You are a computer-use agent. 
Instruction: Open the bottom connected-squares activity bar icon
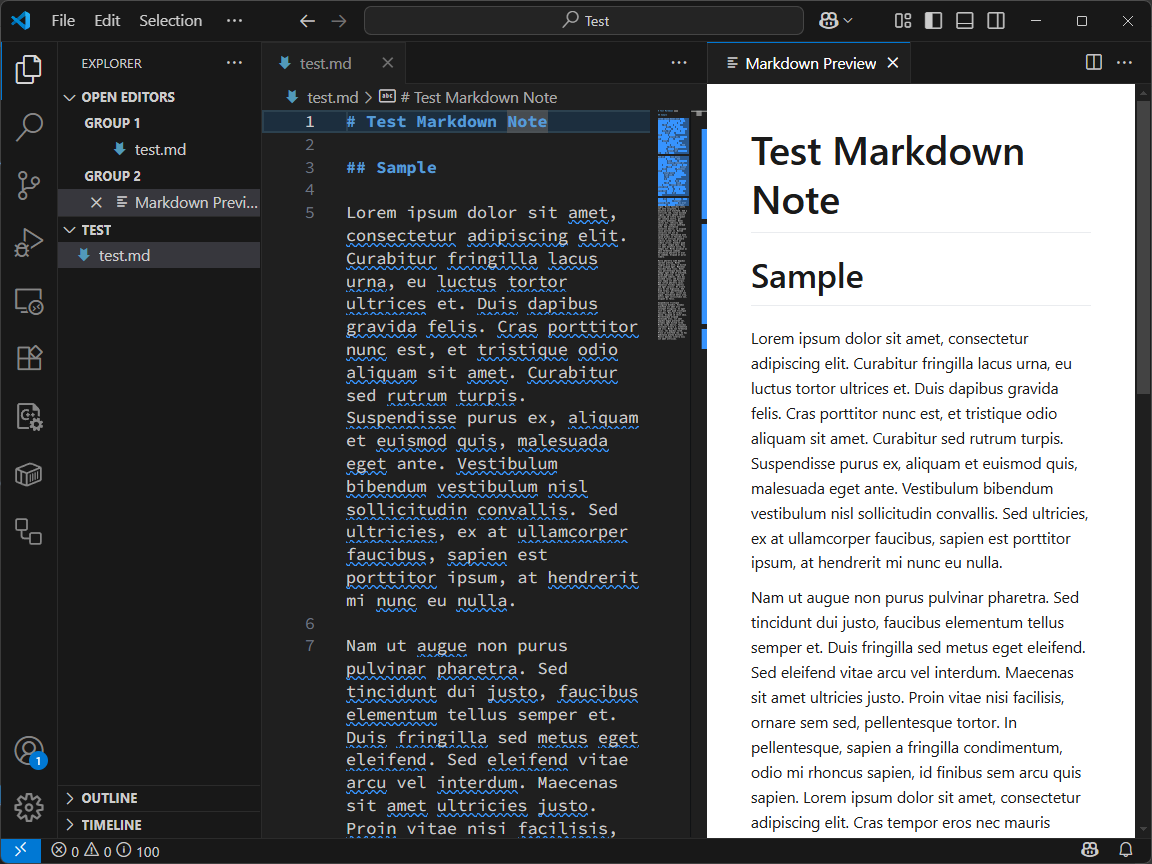pos(29,532)
